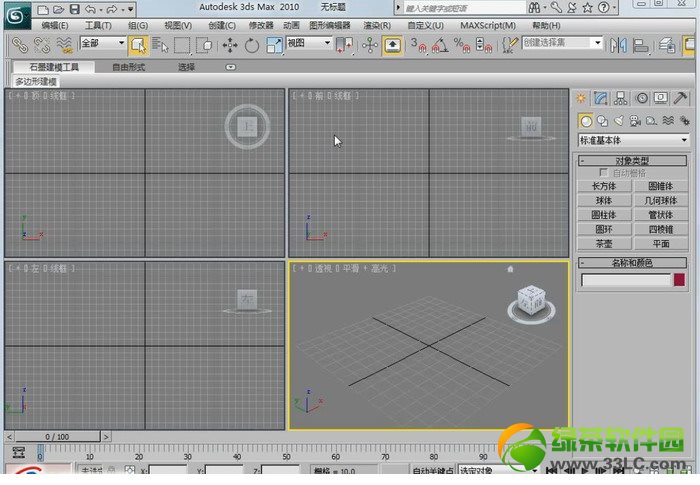Image resolution: width=700 pixels, height=485 pixels.
Task: Open the 创建选择集 dropdown
Action: tap(562, 43)
